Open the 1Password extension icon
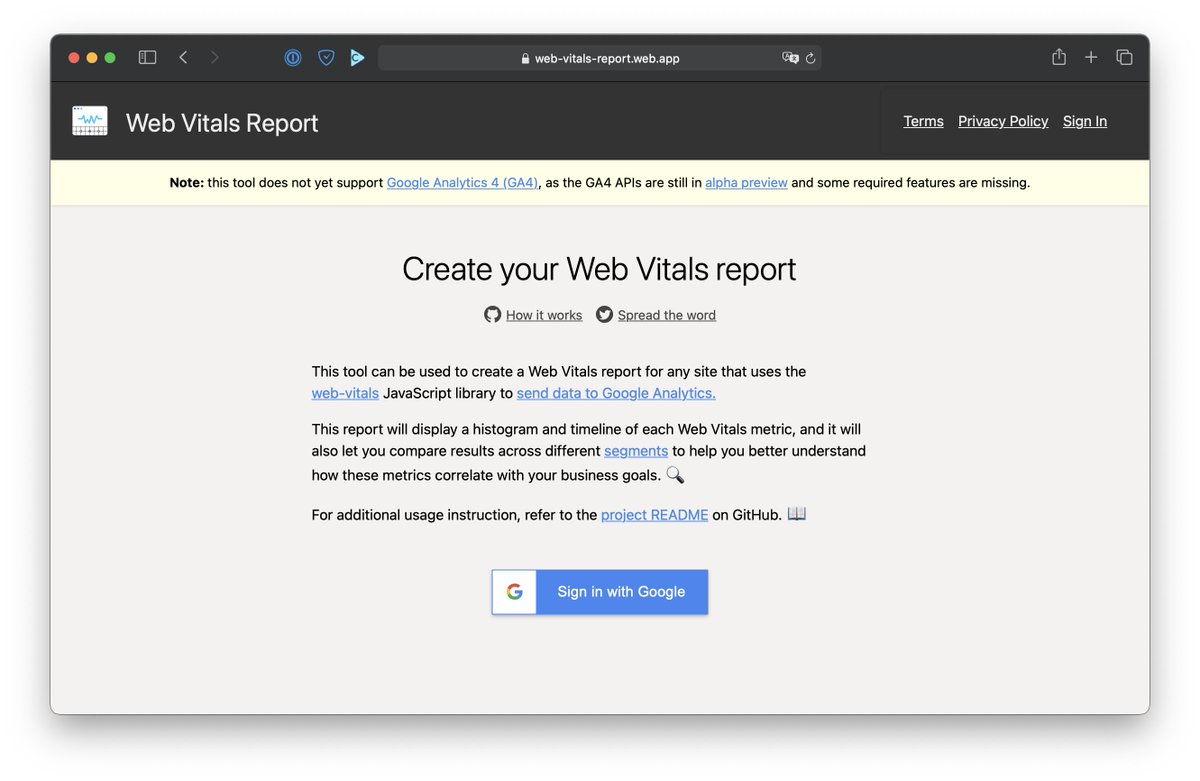Image resolution: width=1200 pixels, height=781 pixels. click(292, 58)
